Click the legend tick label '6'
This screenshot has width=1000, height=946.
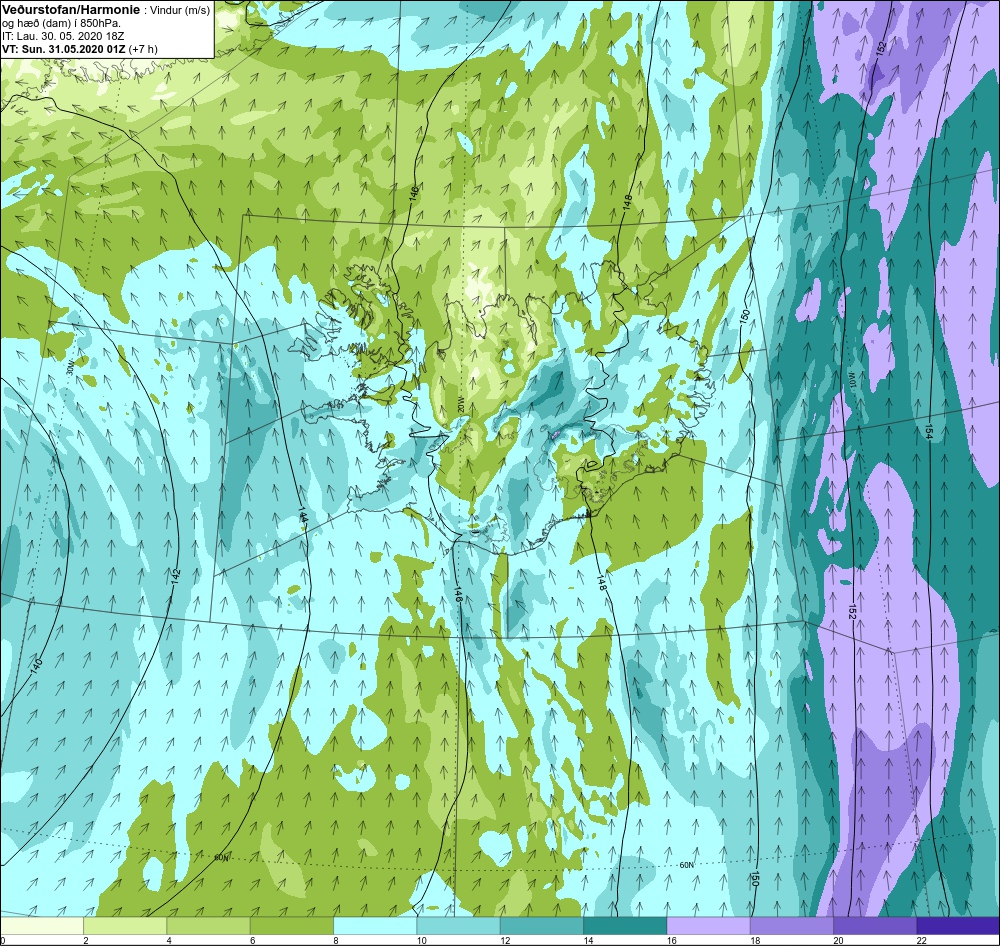(x=252, y=939)
